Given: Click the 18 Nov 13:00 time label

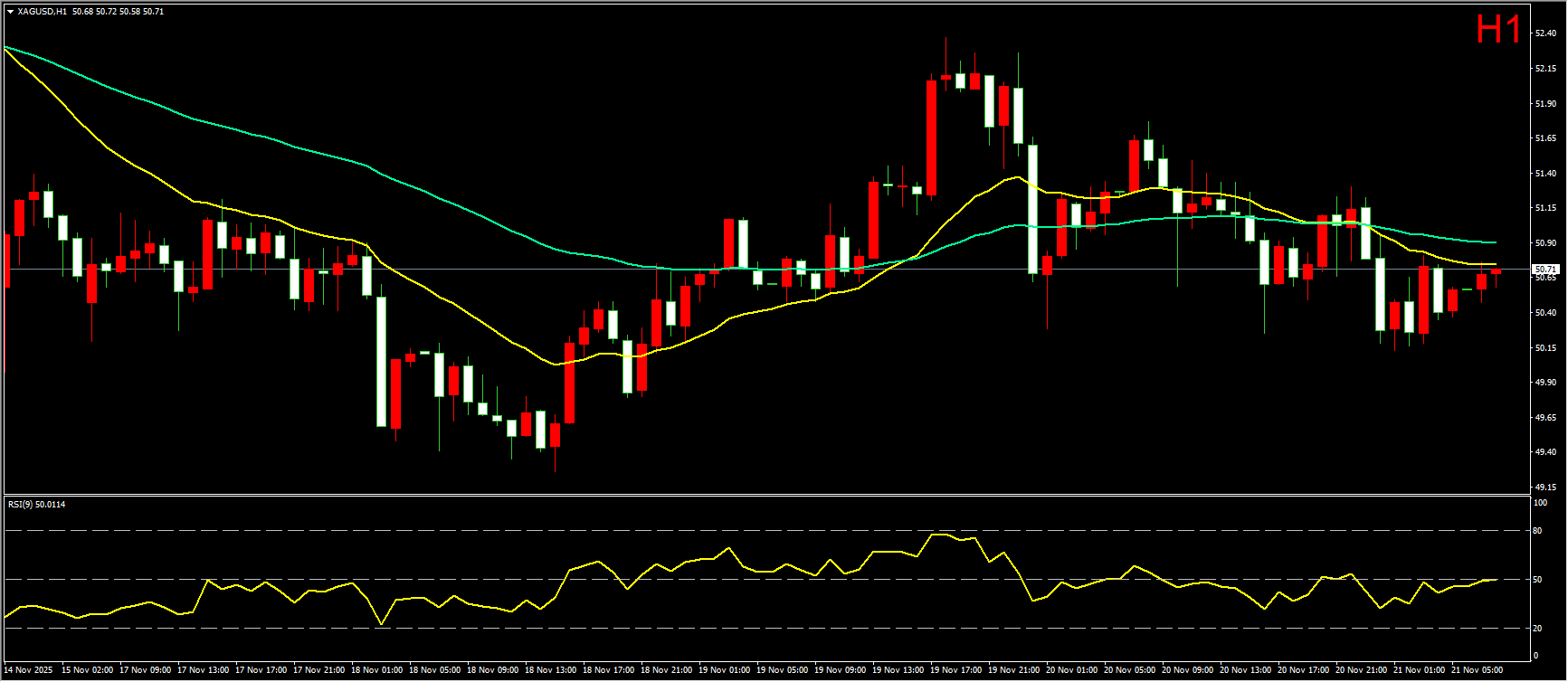Looking at the screenshot, I should pos(551,670).
